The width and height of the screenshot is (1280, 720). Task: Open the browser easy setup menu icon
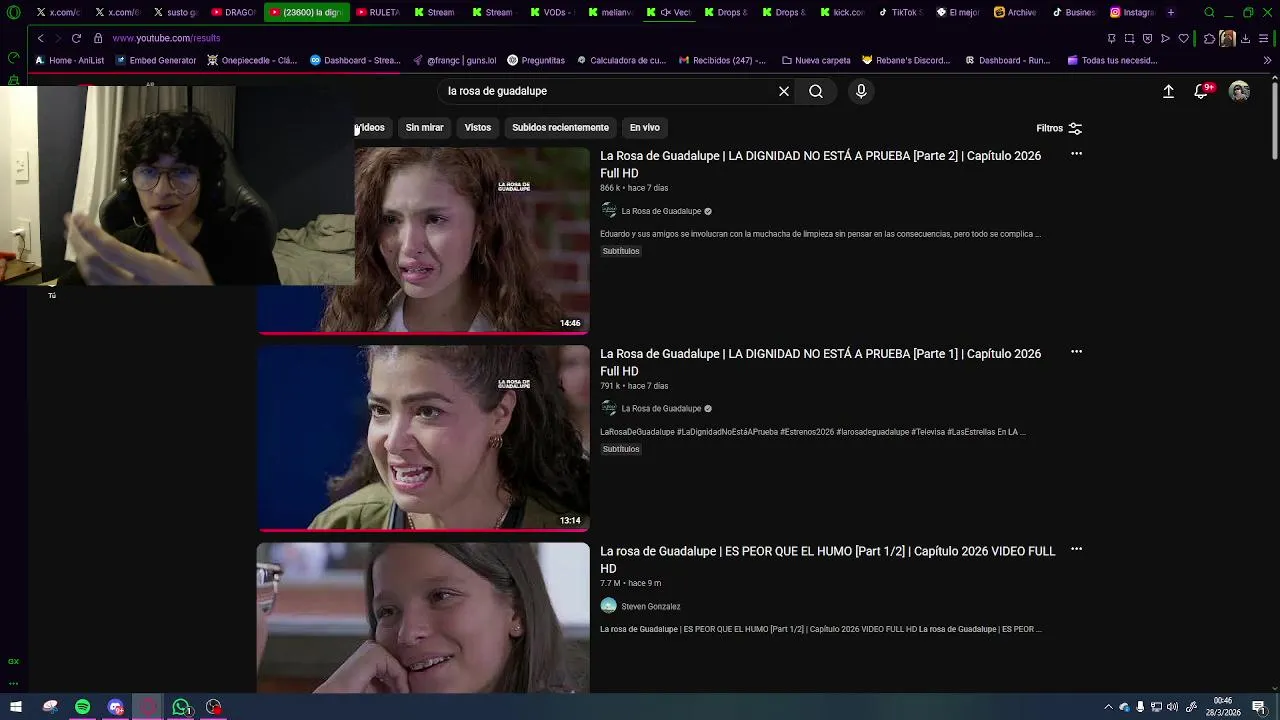[1264, 38]
